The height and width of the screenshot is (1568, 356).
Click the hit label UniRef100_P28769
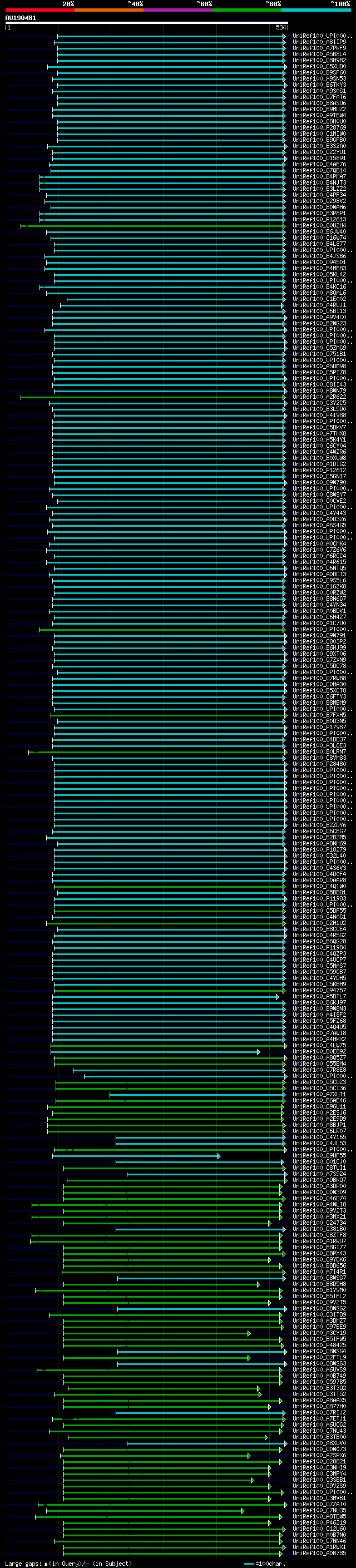pyautogui.click(x=319, y=128)
